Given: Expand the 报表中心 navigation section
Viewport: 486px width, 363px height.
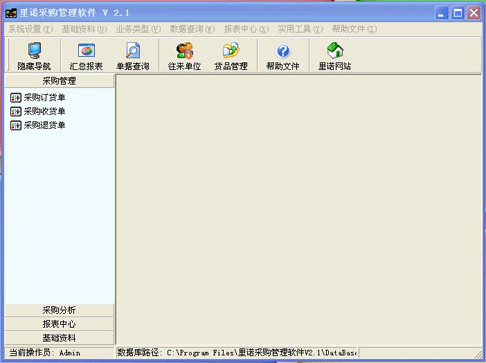Looking at the screenshot, I should pos(59,324).
